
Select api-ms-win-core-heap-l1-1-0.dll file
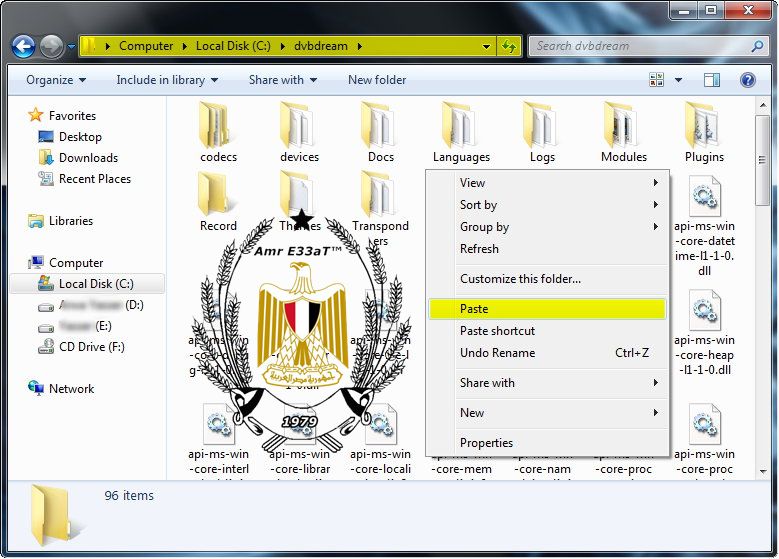pos(704,333)
